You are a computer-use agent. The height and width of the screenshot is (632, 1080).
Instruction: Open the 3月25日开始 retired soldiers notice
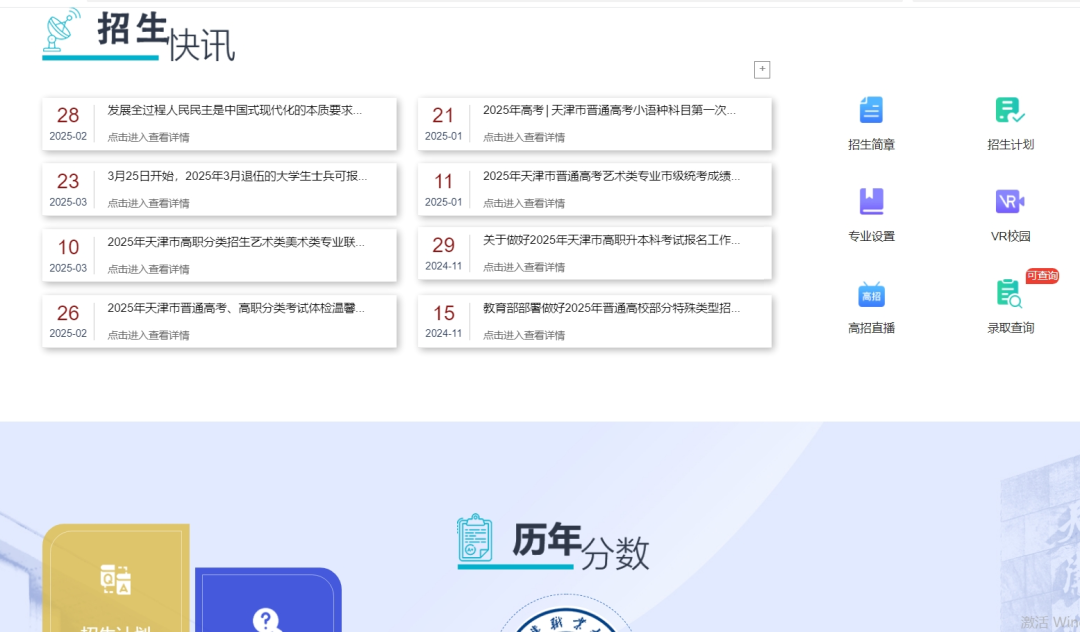(x=237, y=176)
